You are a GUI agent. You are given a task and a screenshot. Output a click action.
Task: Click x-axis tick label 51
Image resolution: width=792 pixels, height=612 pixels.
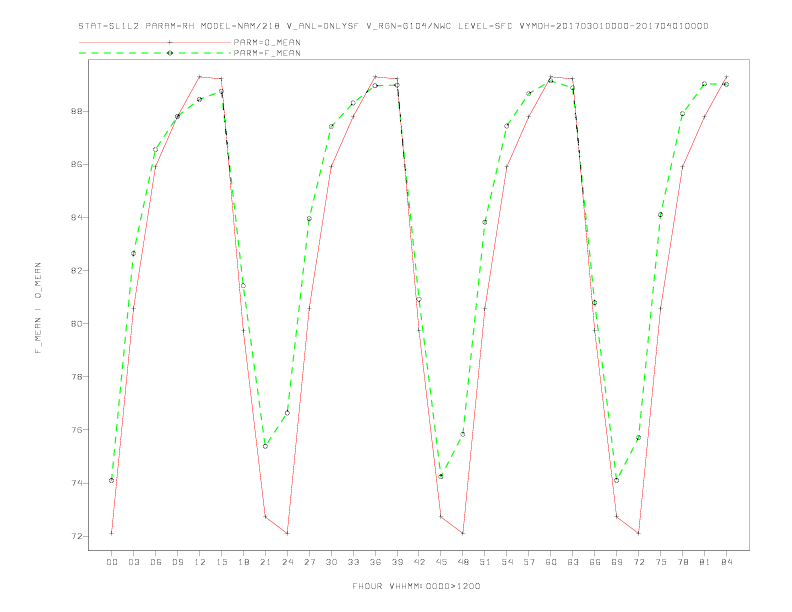pos(485,562)
